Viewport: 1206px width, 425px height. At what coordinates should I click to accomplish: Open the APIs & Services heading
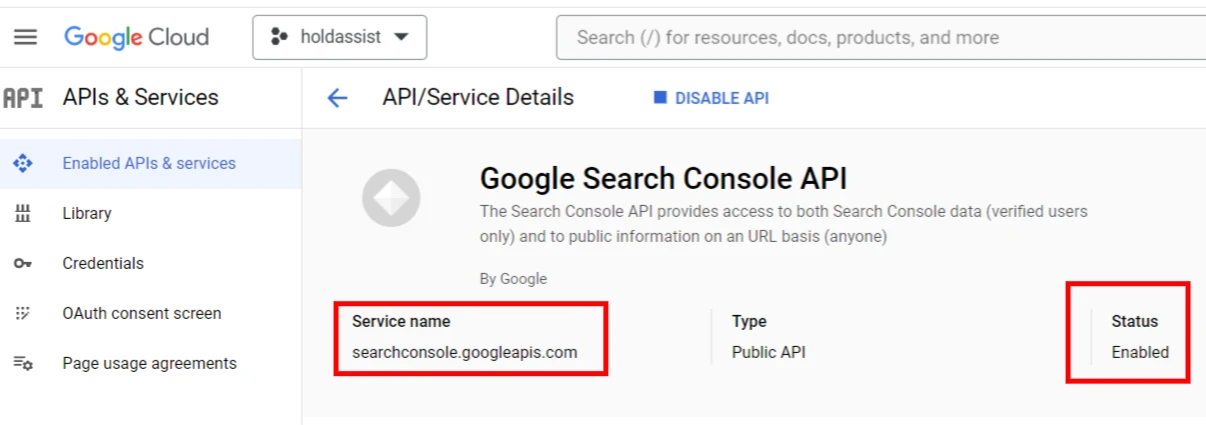tap(140, 97)
